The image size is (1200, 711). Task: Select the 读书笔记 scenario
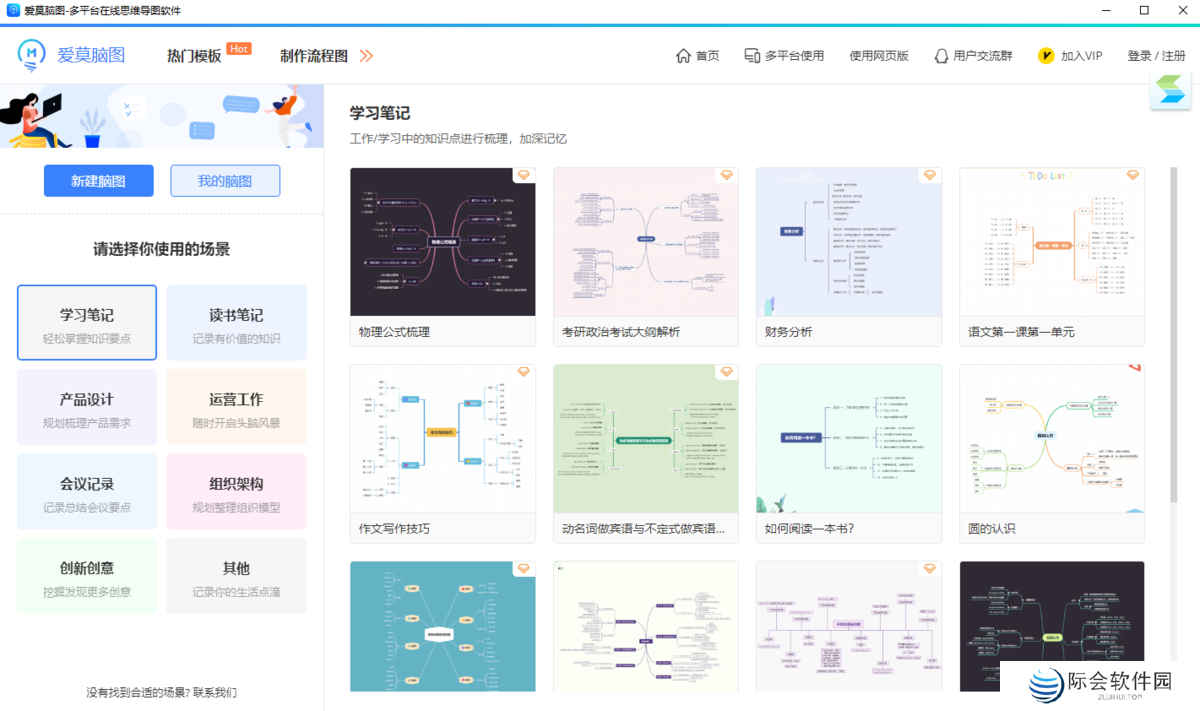(x=236, y=322)
